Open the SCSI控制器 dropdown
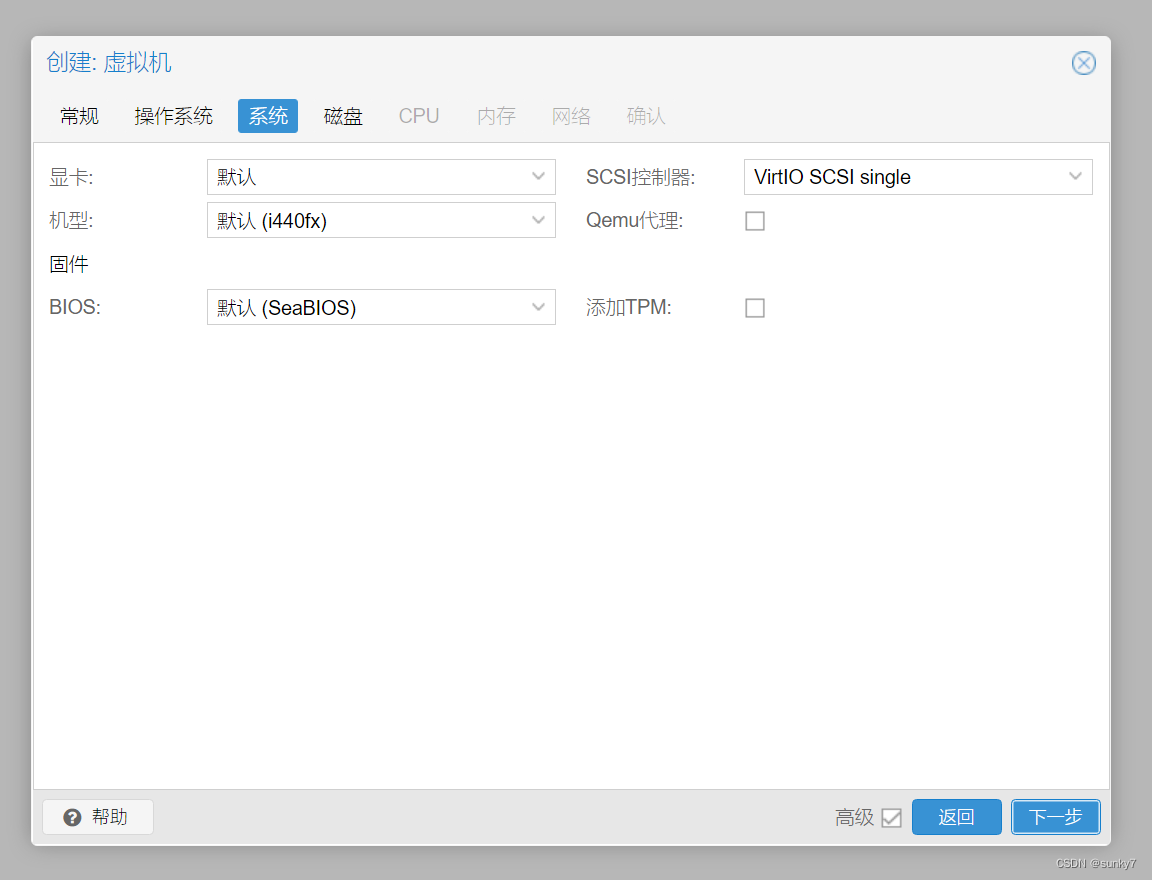1152x880 pixels. click(x=917, y=177)
